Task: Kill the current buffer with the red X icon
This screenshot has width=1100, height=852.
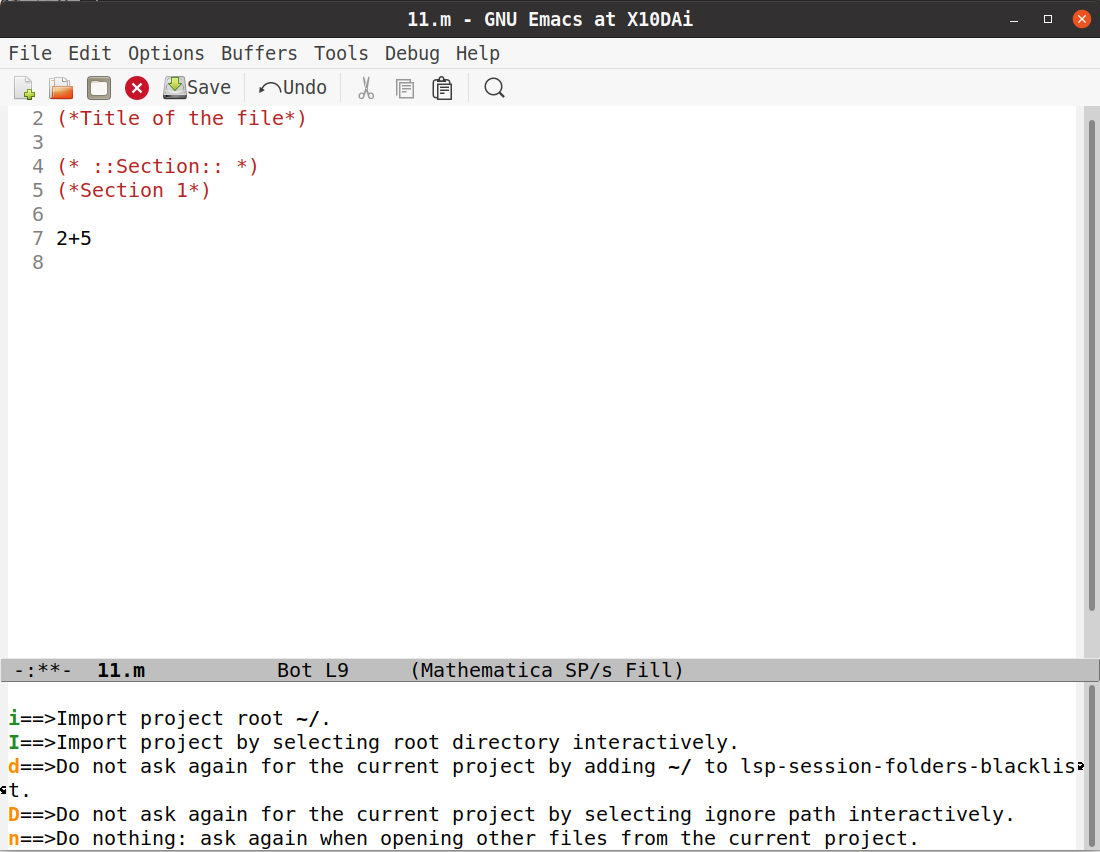Action: pos(136,88)
